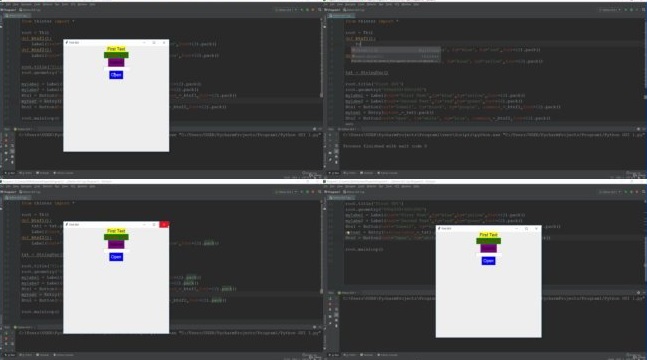Click green Run icon in upper-right IDE toolbar

click(626, 9)
